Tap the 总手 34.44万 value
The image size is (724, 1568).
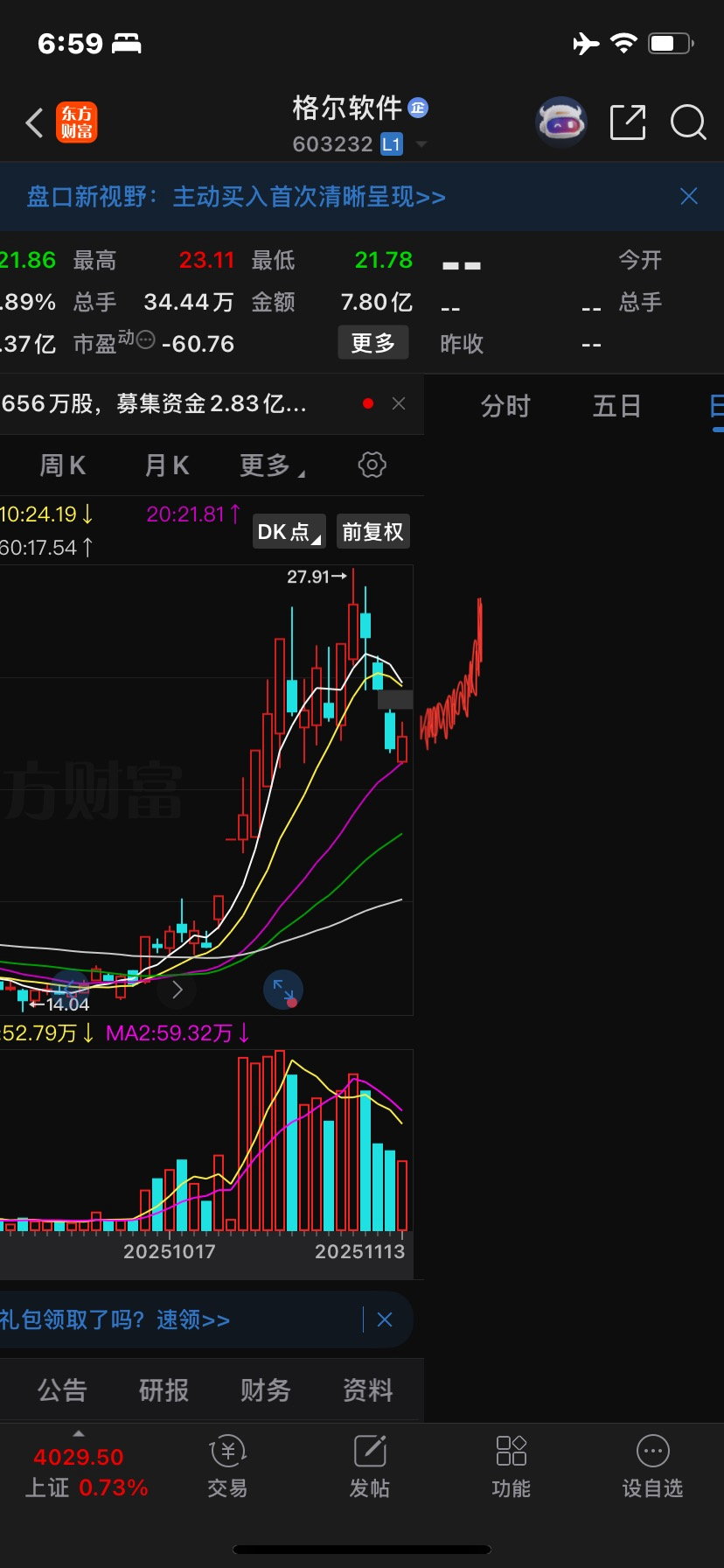point(189,302)
